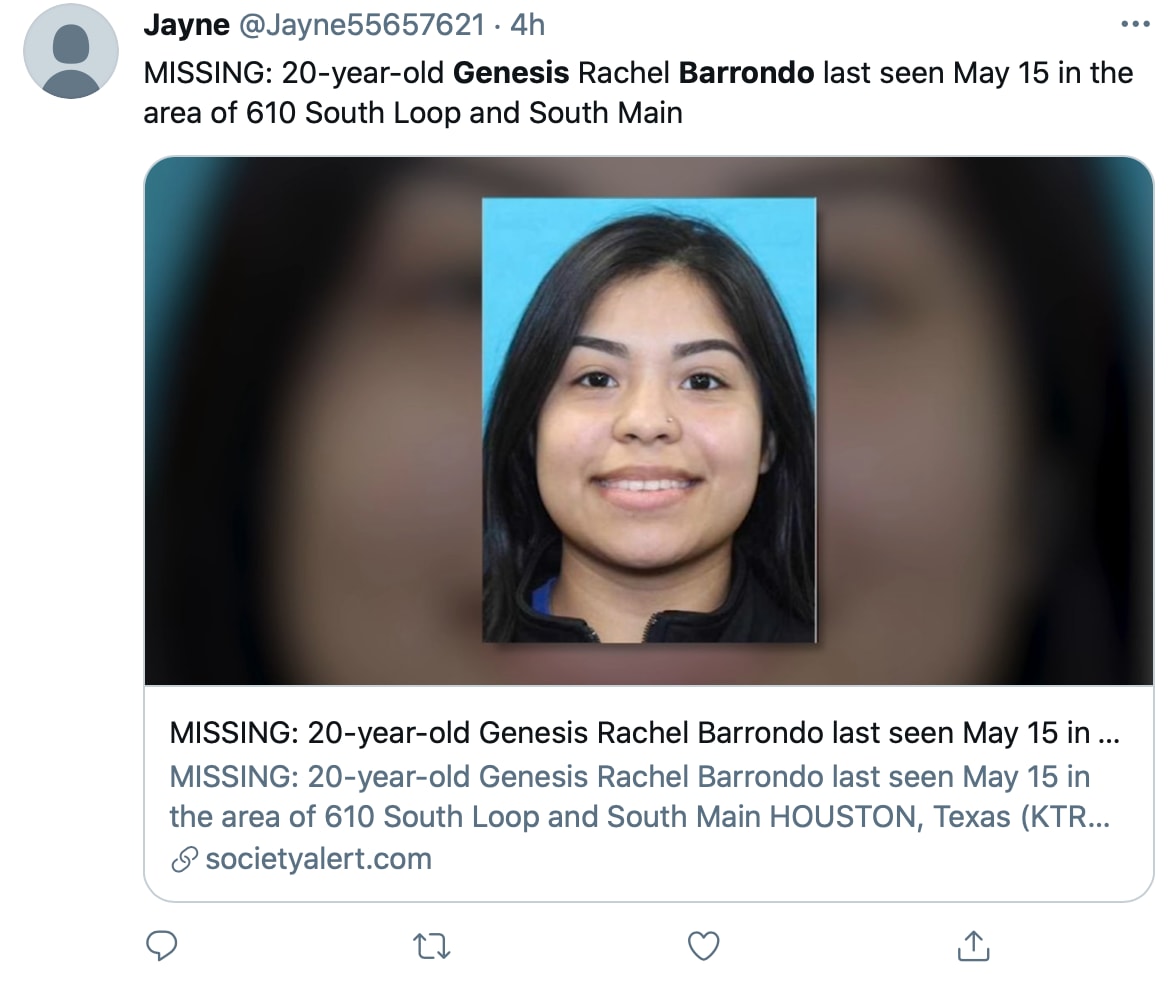This screenshot has width=1176, height=990.
Task: Open Jayne's profile via display name
Action: tap(186, 25)
